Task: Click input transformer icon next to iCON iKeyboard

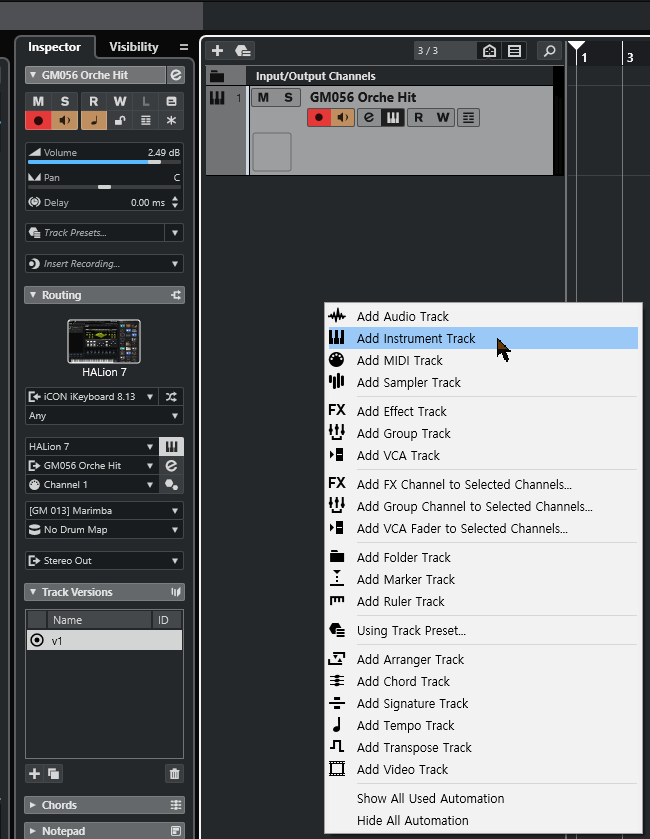Action: [x=171, y=396]
